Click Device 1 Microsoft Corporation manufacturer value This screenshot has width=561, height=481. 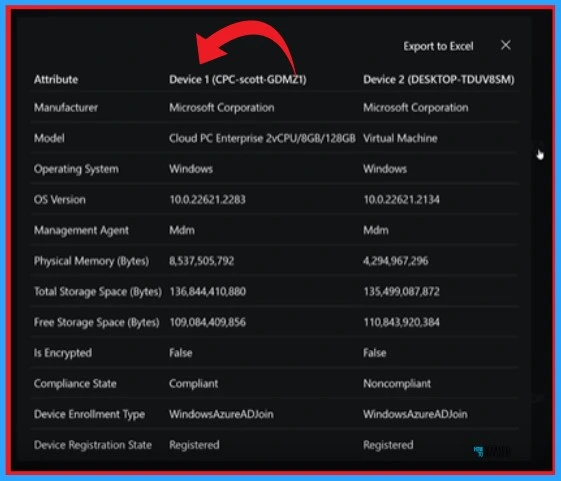click(221, 107)
